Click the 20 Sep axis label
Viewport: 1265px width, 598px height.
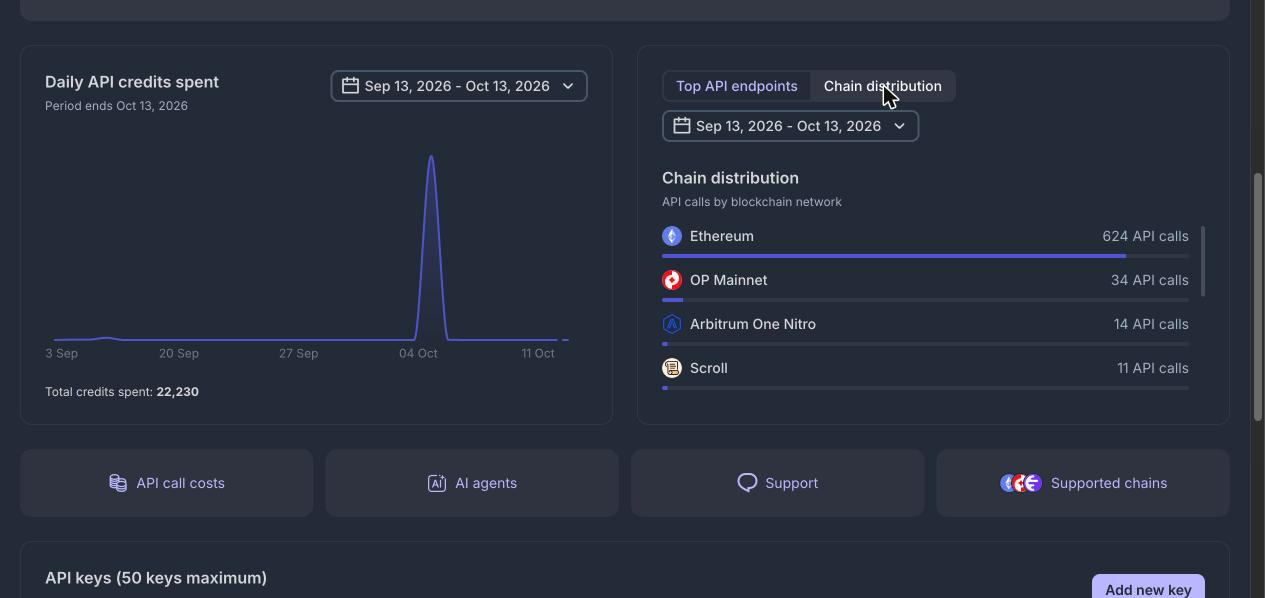point(179,353)
